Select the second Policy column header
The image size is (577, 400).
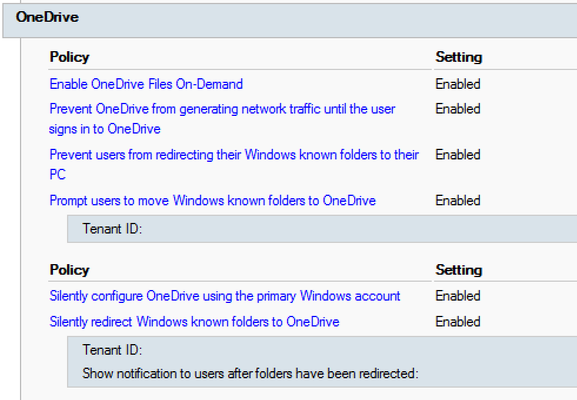pyautogui.click(x=70, y=270)
